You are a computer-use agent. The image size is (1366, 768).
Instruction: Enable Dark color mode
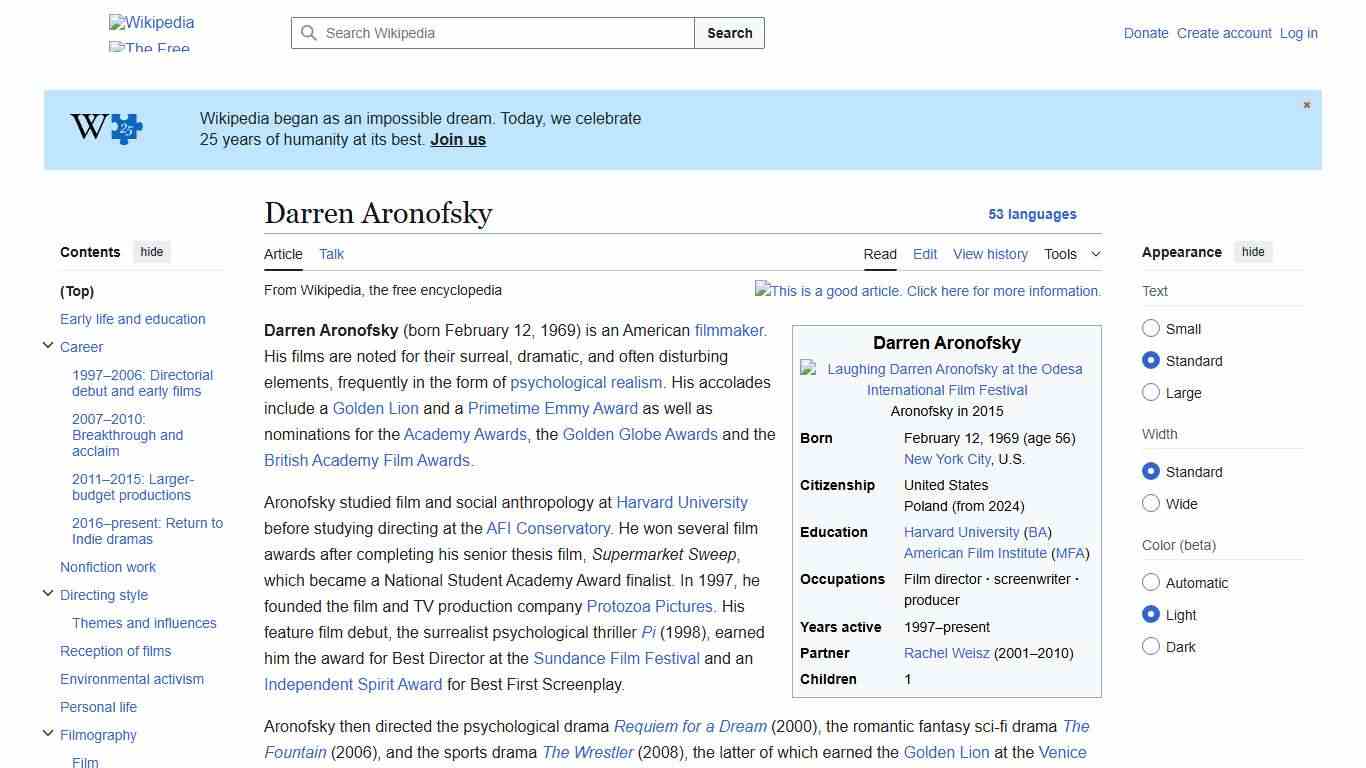coord(1151,647)
